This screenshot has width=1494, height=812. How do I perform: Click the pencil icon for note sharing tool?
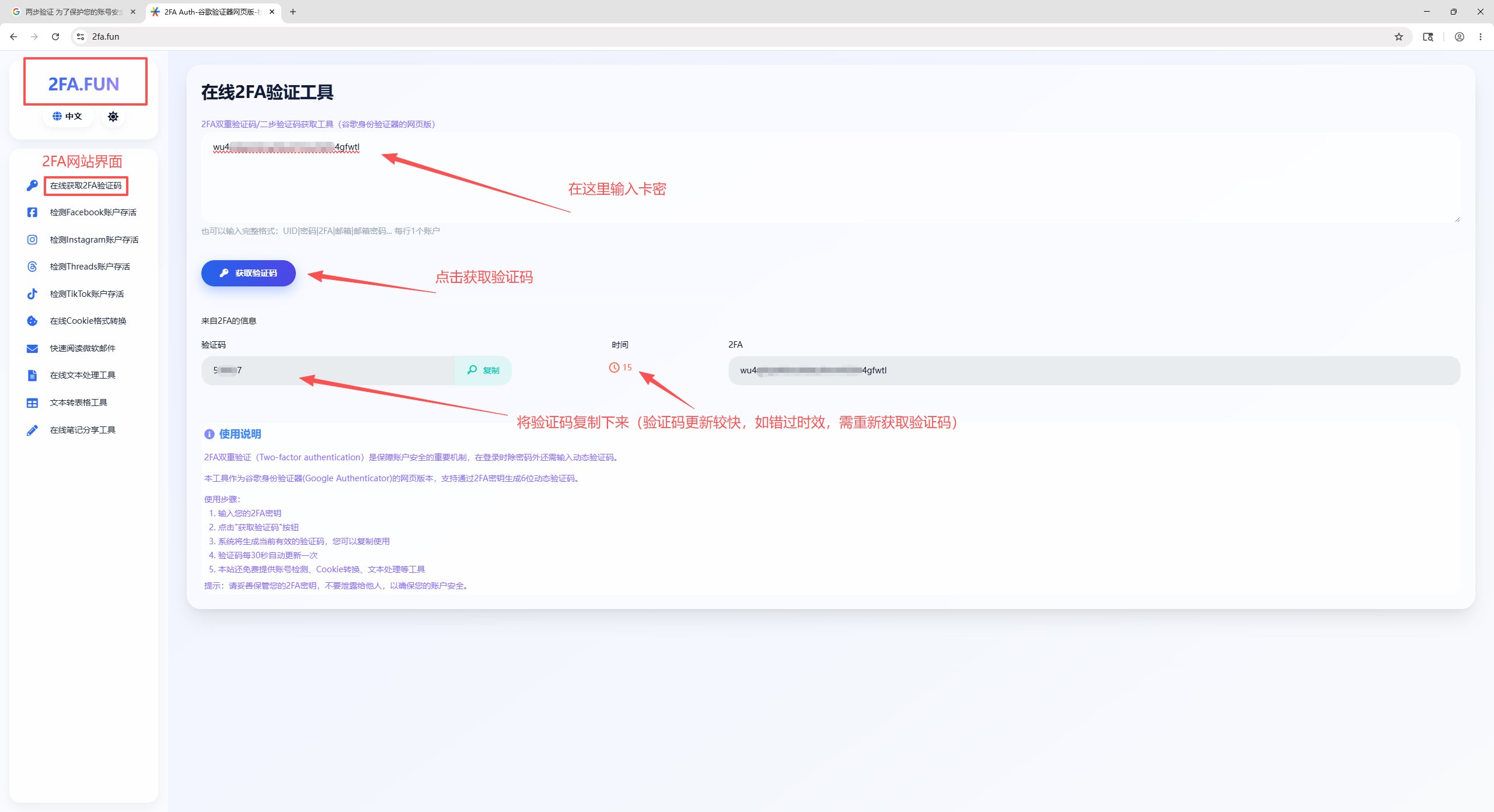[x=32, y=430]
